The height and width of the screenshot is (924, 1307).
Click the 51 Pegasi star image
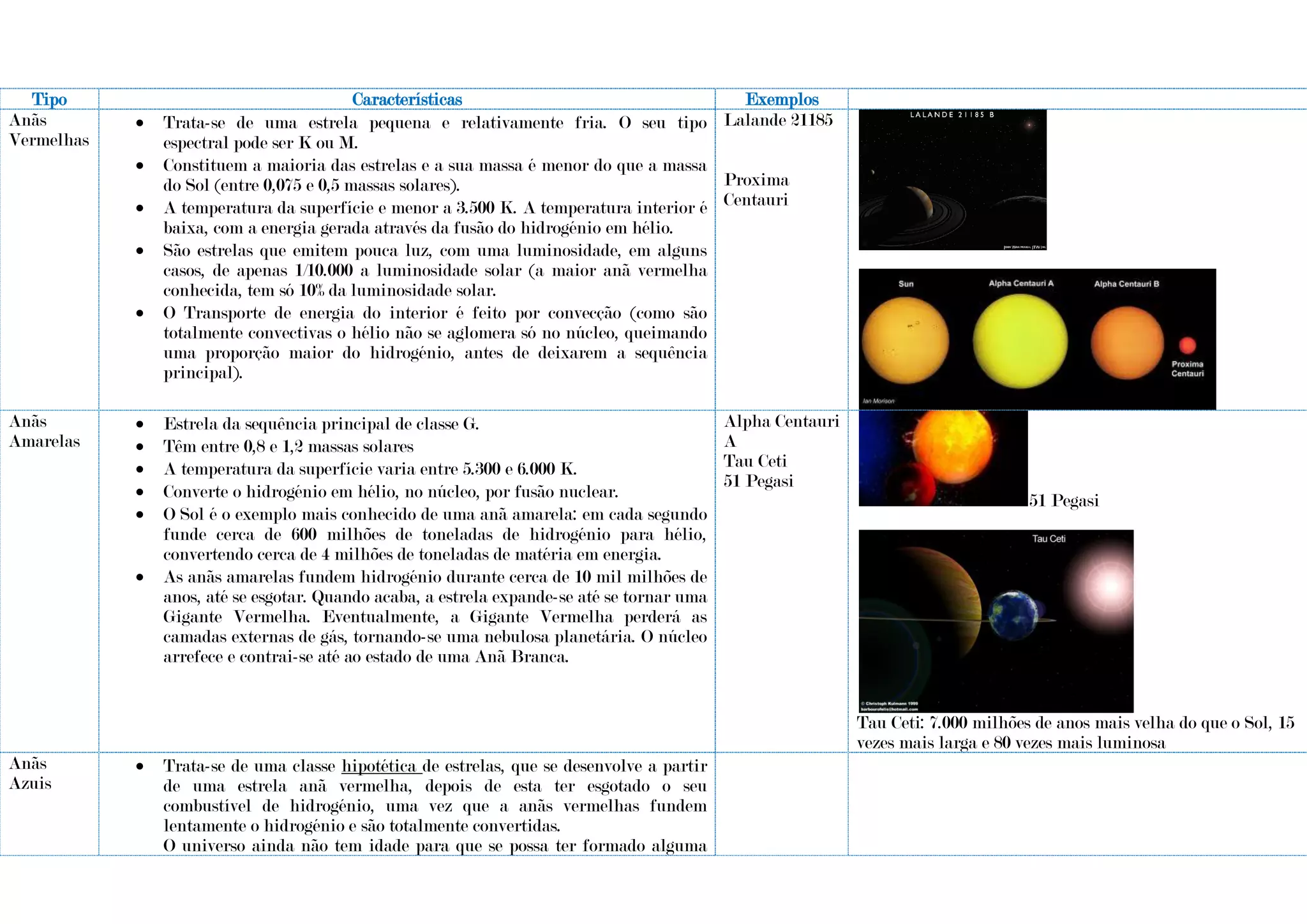(x=943, y=458)
